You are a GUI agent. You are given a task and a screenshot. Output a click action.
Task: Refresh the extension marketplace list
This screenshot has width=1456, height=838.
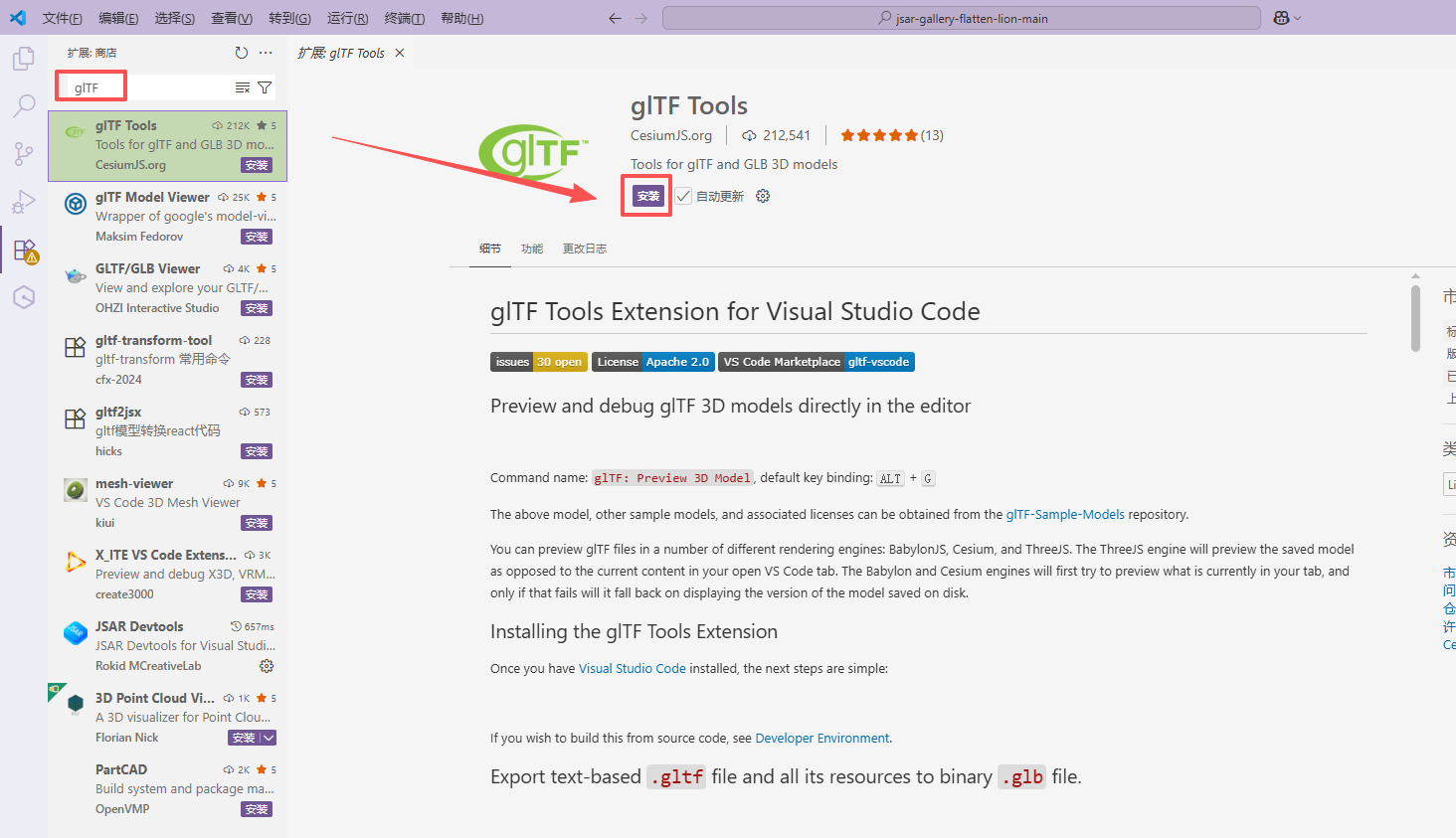click(x=242, y=53)
